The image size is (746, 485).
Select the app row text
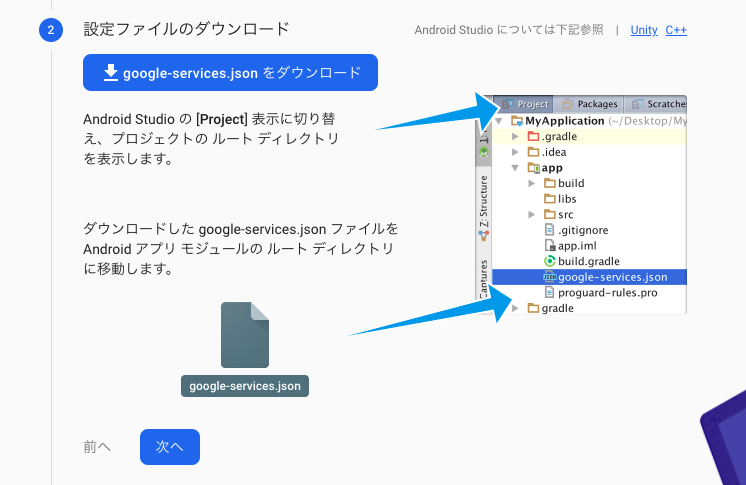[552, 168]
